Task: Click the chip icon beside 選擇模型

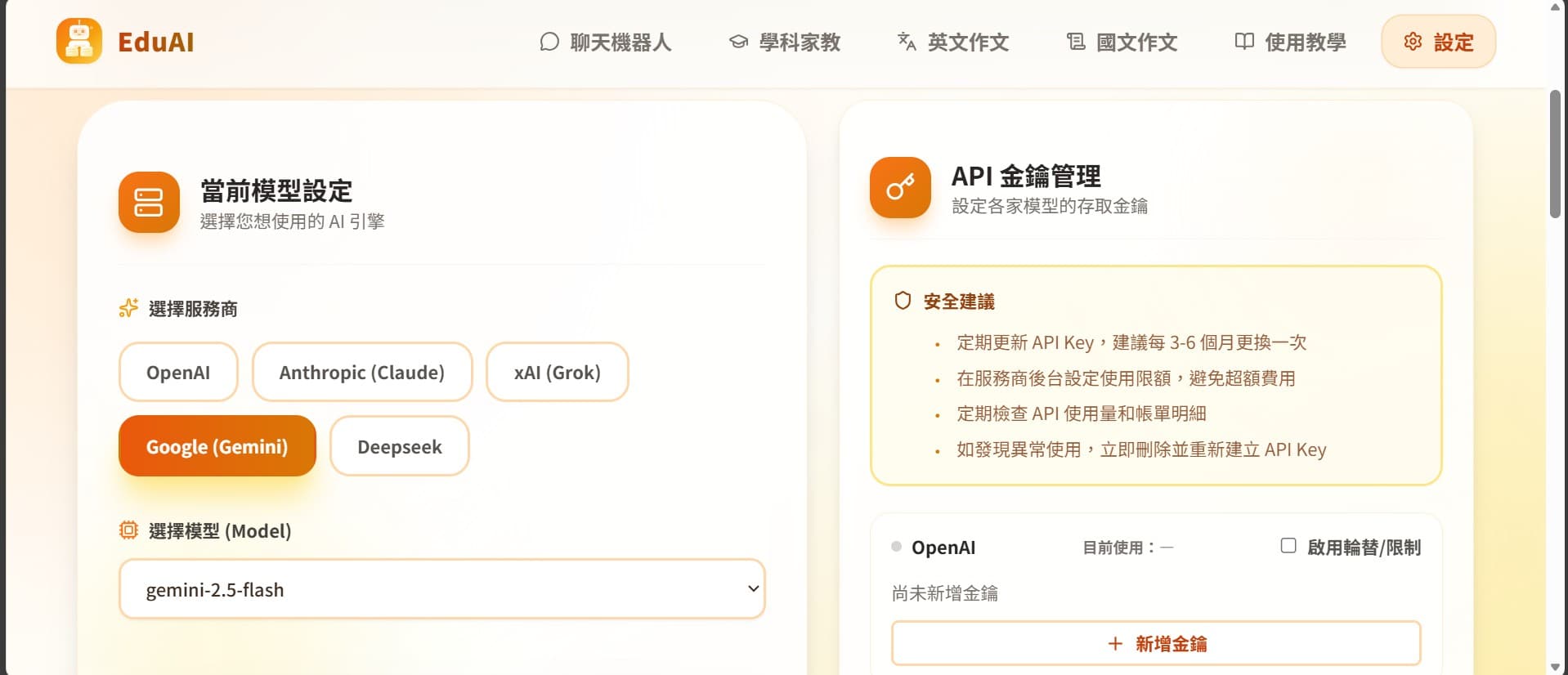Action: pos(128,530)
